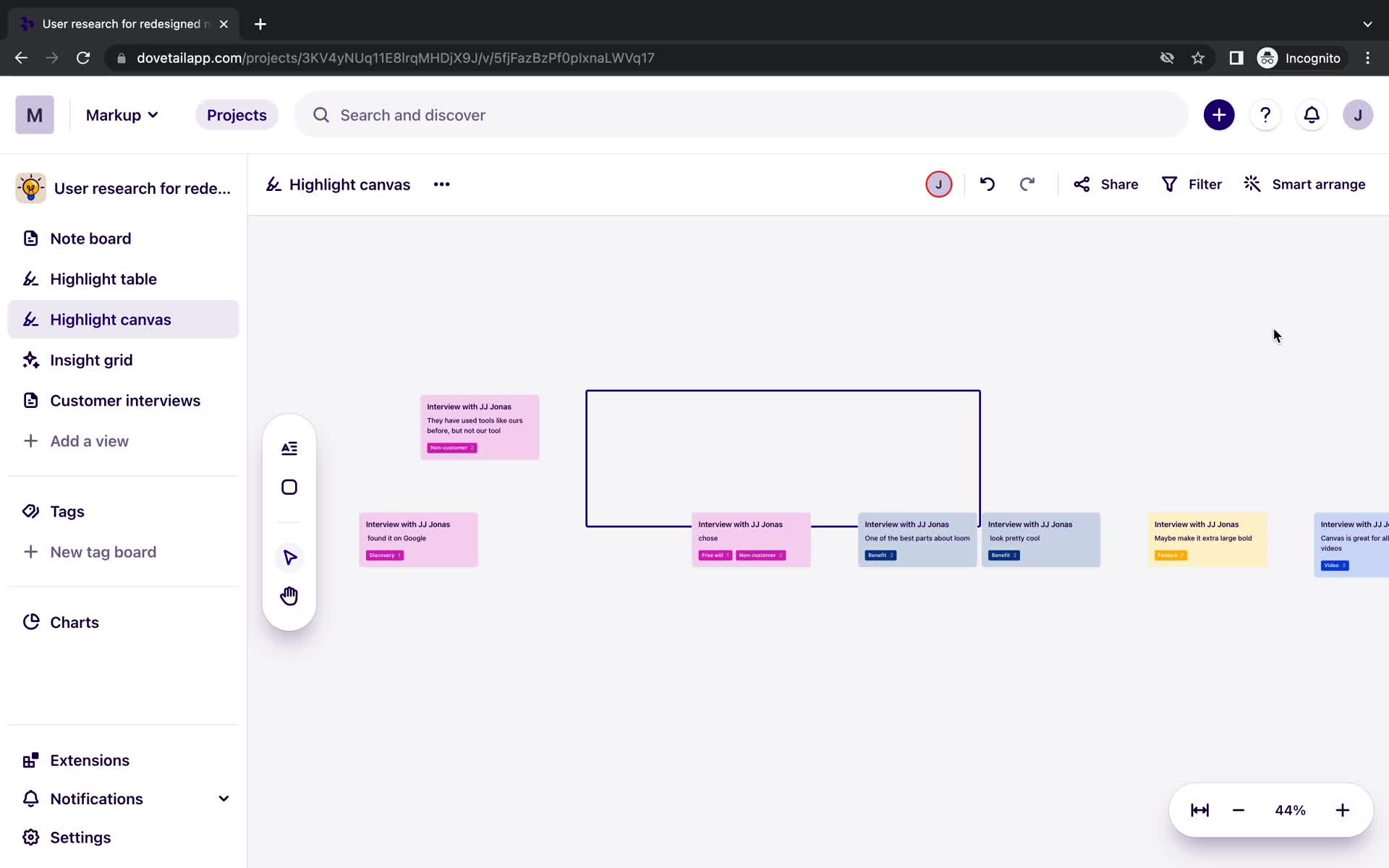This screenshot has width=1389, height=868.
Task: Click Add a view option
Action: pos(89,440)
